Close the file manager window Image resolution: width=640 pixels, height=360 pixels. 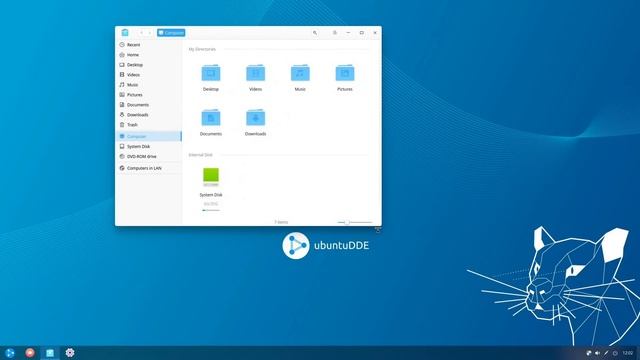click(x=375, y=33)
